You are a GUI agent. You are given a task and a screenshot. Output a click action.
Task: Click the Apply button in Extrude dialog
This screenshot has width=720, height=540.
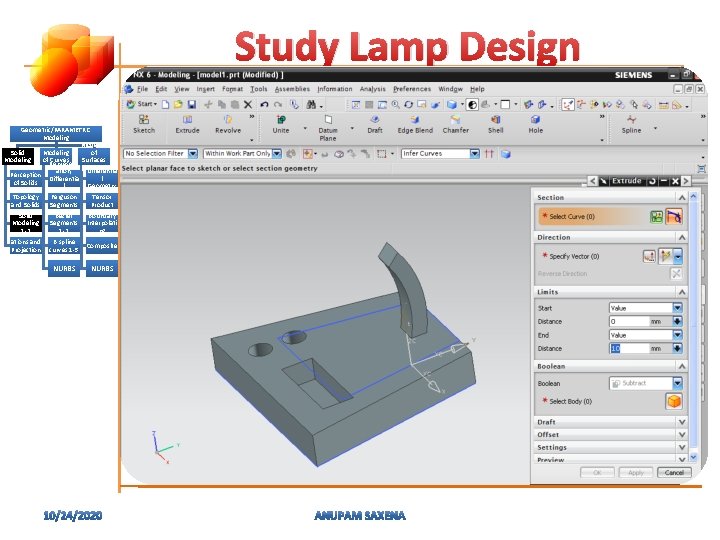636,472
